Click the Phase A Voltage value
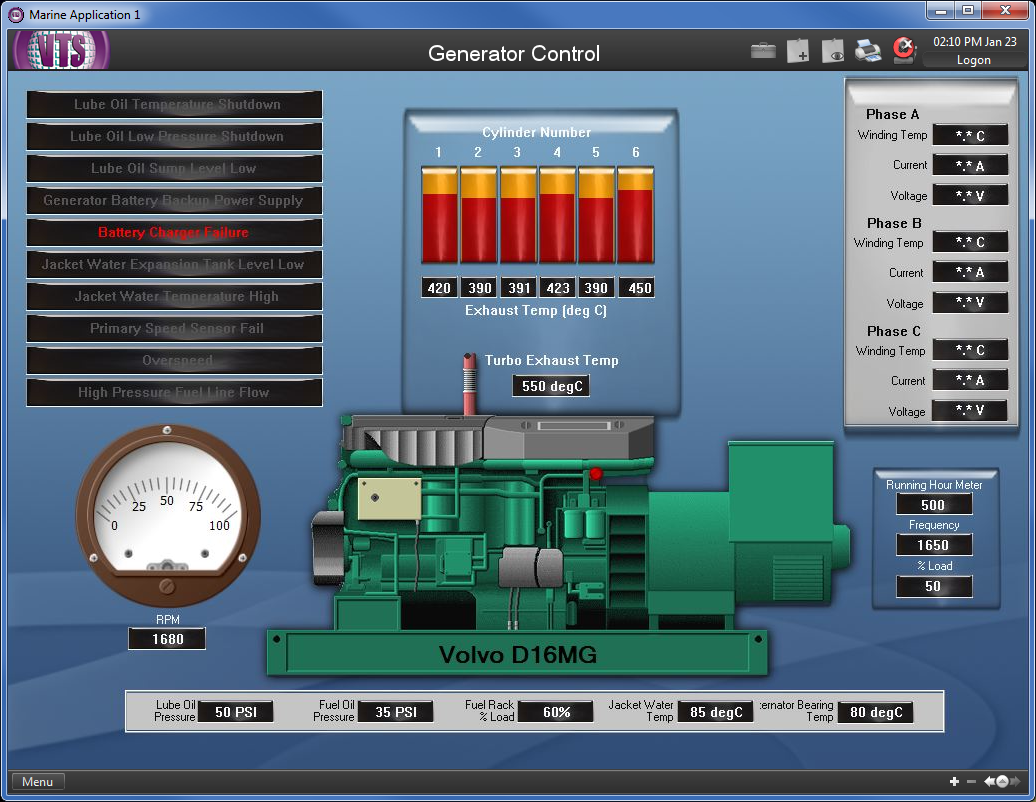This screenshot has width=1036, height=802. (970, 196)
